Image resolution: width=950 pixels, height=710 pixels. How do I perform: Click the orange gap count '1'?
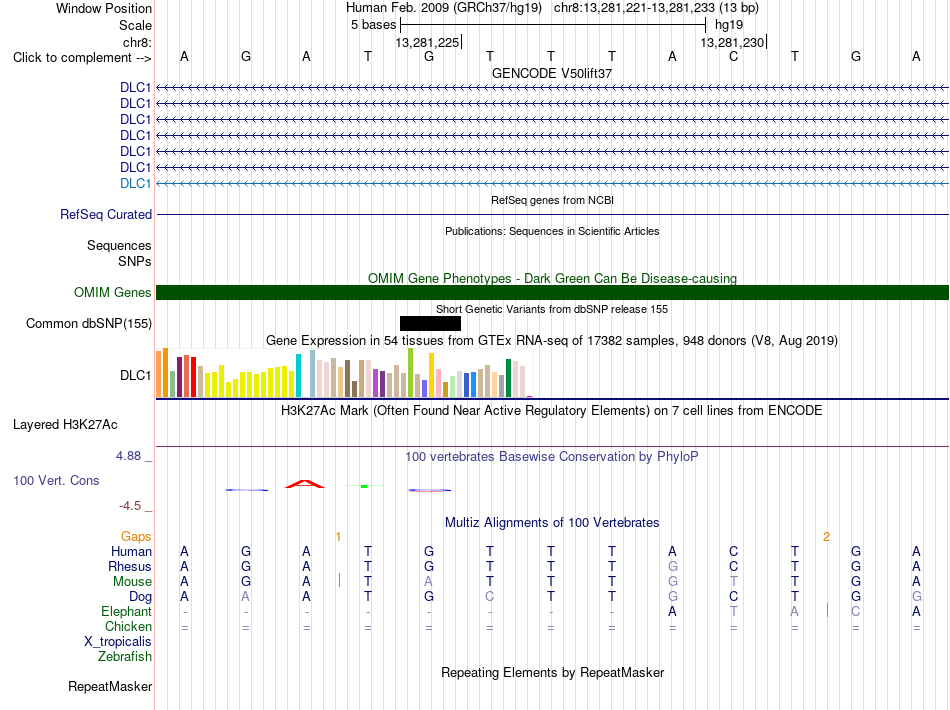point(338,537)
